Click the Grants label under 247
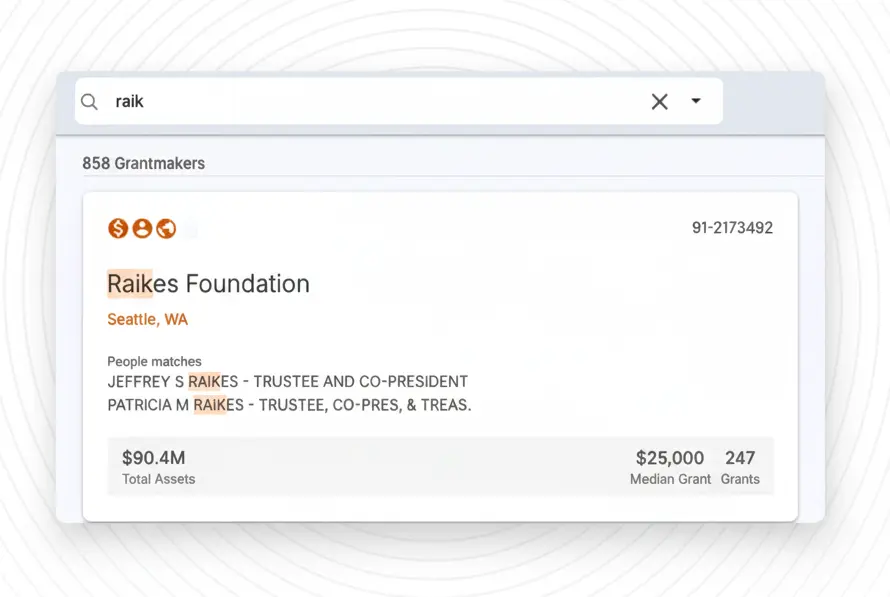Image resolution: width=890 pixels, height=597 pixels. pyautogui.click(x=740, y=479)
